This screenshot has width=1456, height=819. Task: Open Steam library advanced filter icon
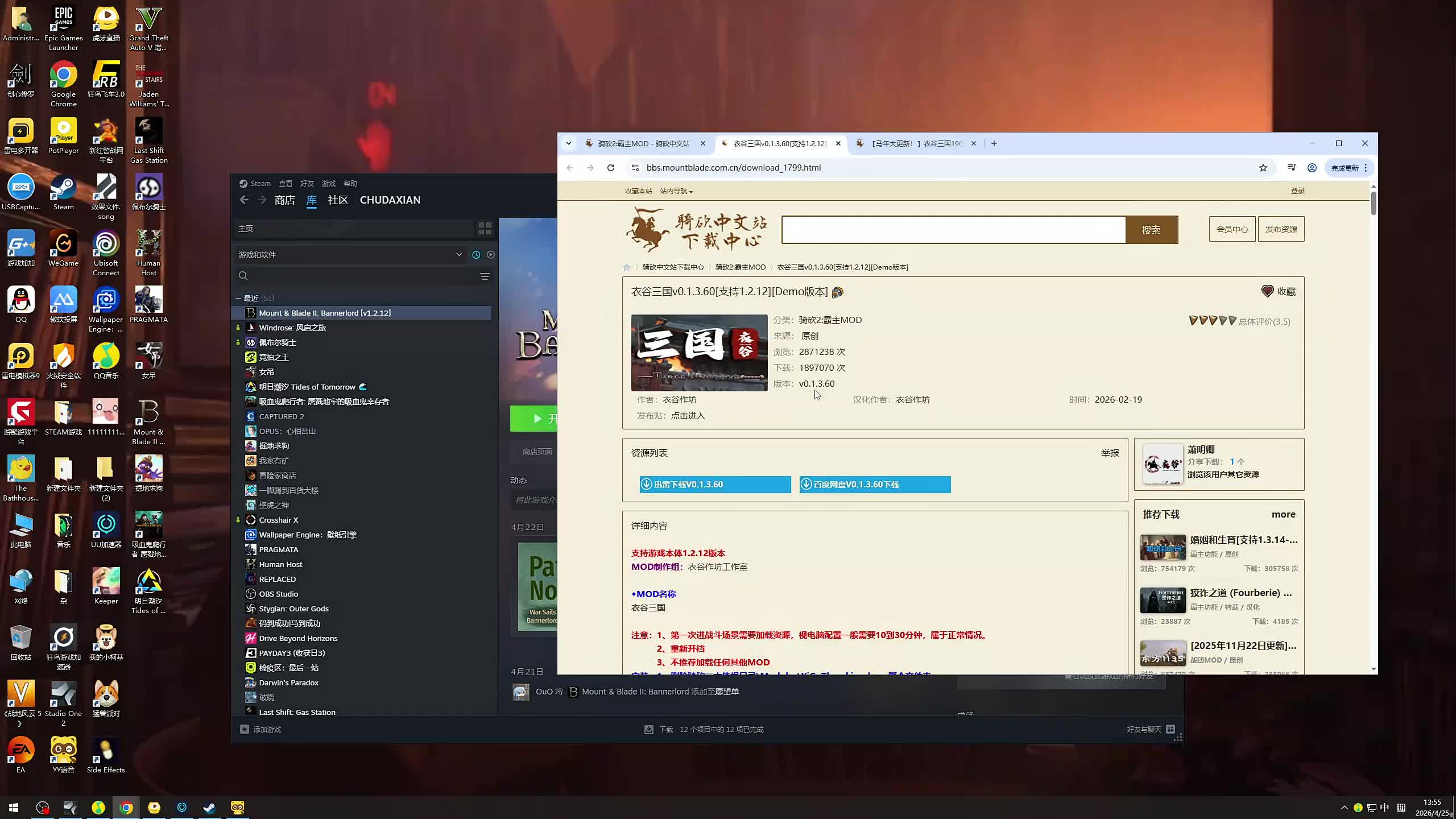coord(485,276)
